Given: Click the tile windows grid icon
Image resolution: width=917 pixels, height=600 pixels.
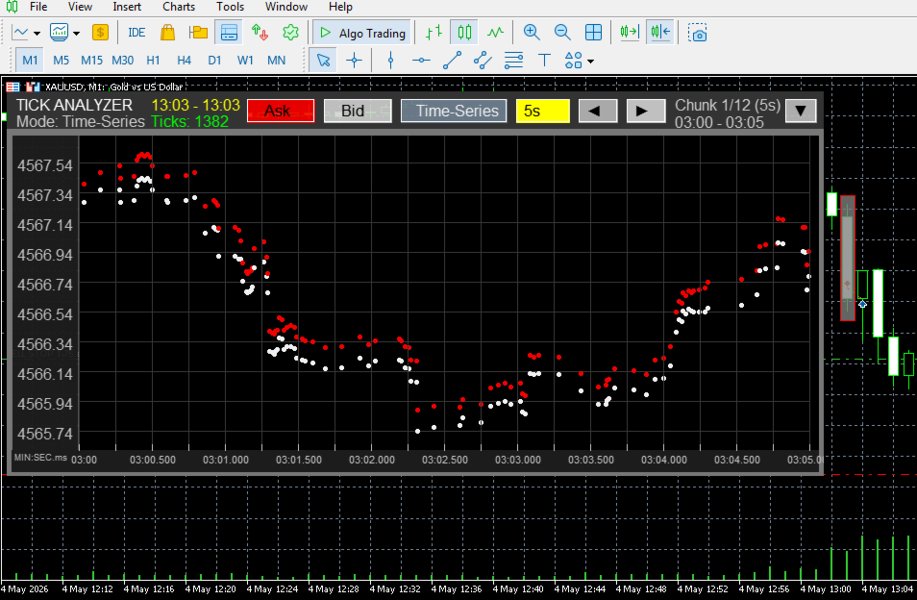Looking at the screenshot, I should pos(594,33).
